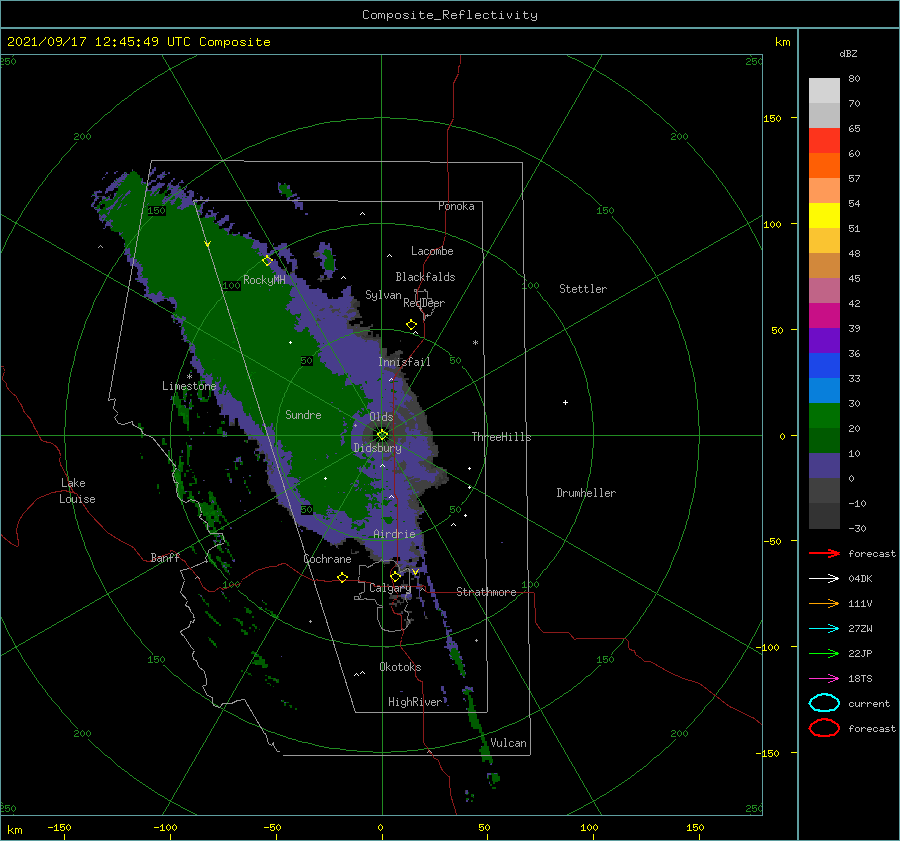
Task: Click the Innisfail city label
Action: [404, 362]
